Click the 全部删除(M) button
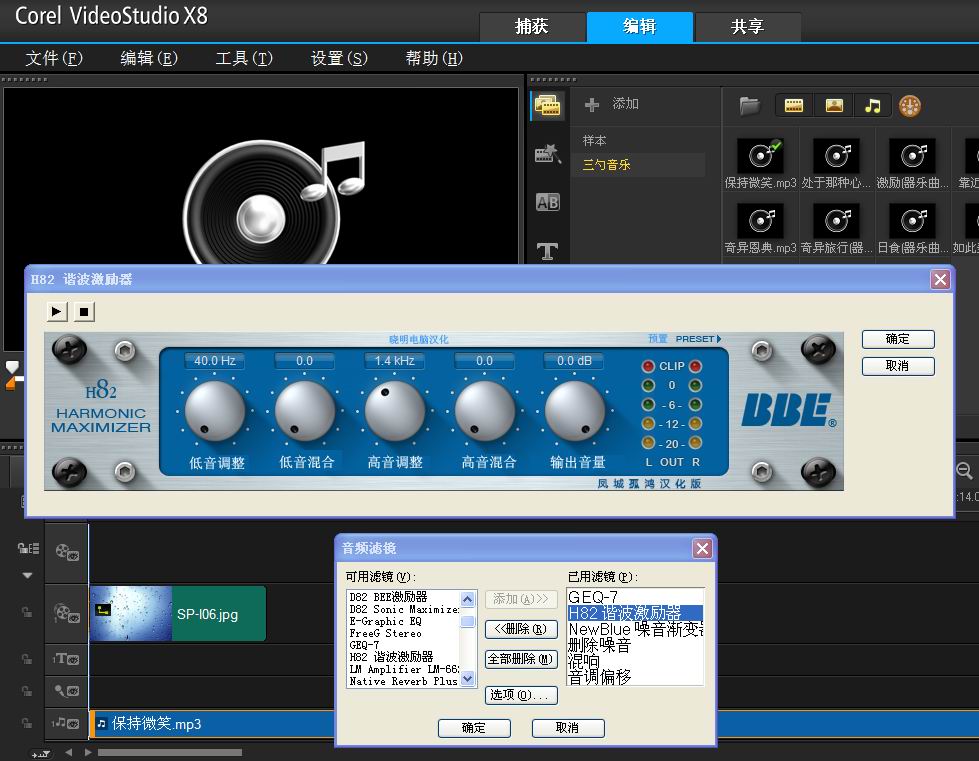The width and height of the screenshot is (979, 761). [521, 659]
